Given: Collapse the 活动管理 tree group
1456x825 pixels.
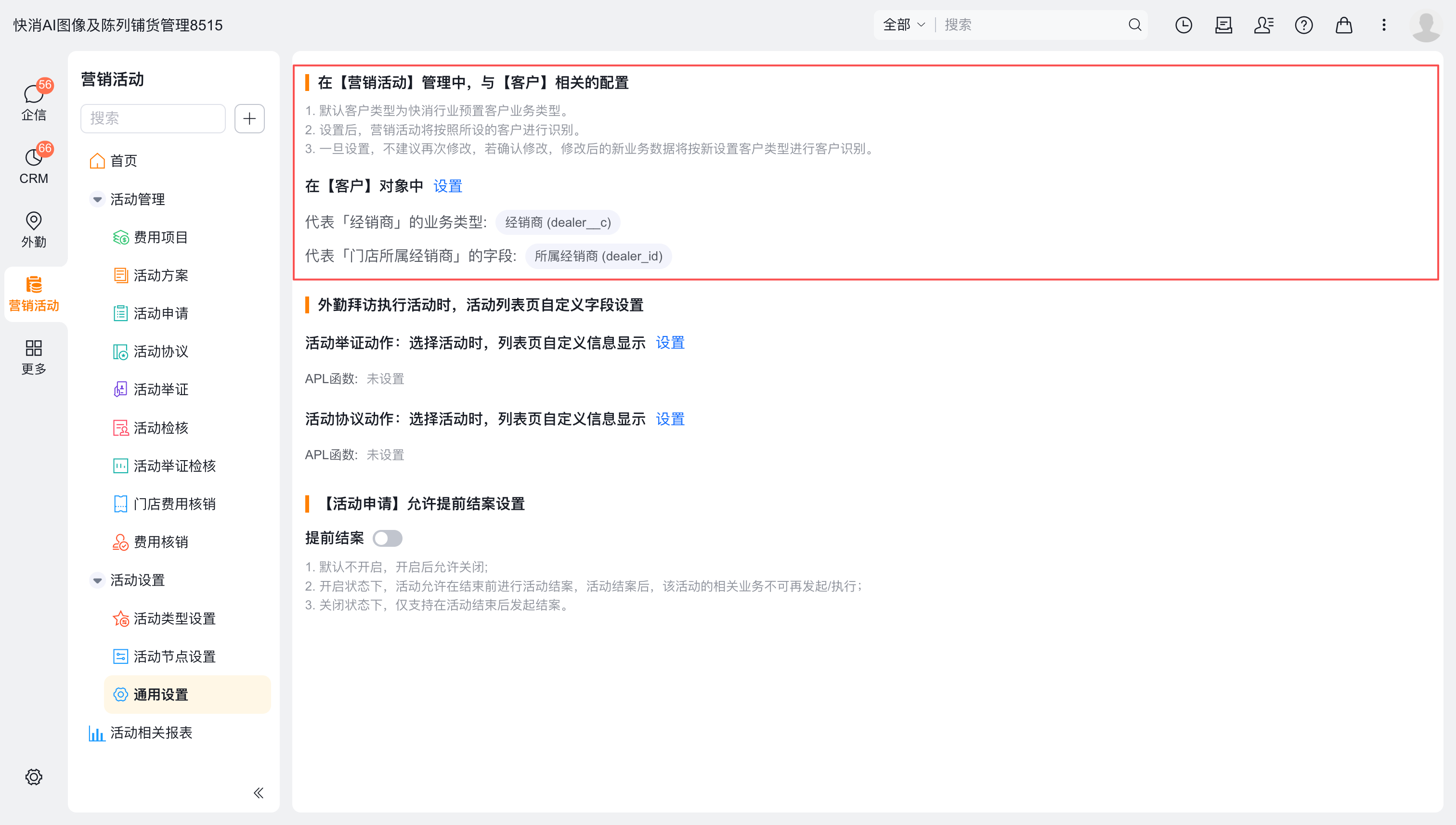Looking at the screenshot, I should (97, 199).
